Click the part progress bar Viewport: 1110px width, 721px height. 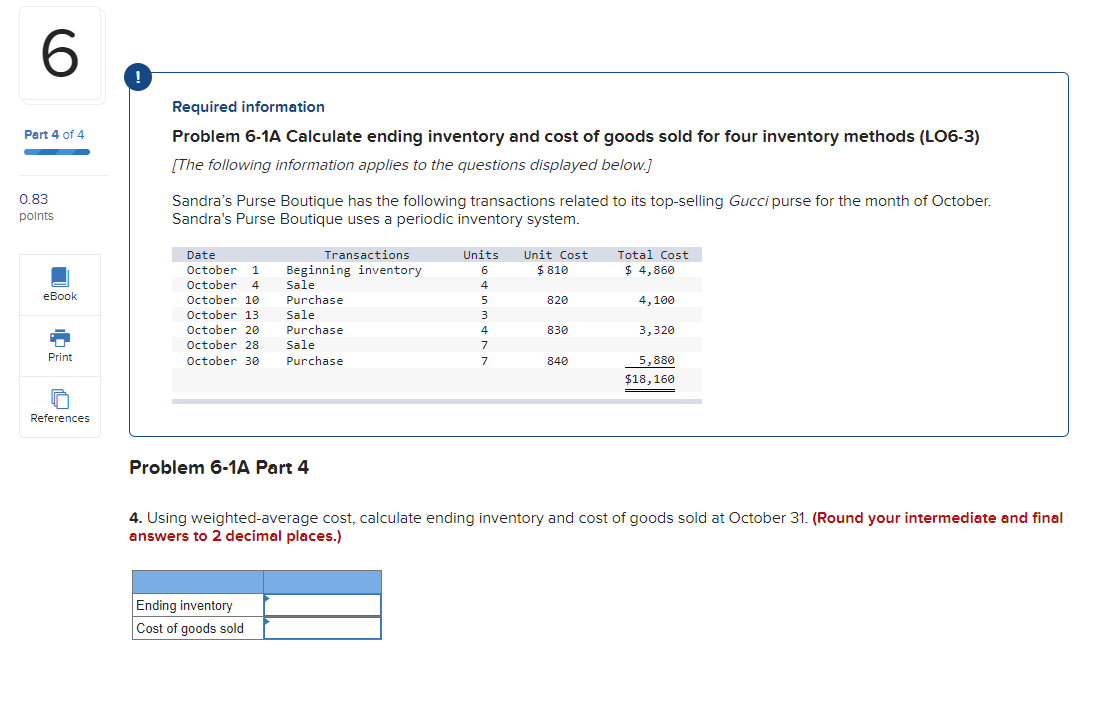[57, 152]
